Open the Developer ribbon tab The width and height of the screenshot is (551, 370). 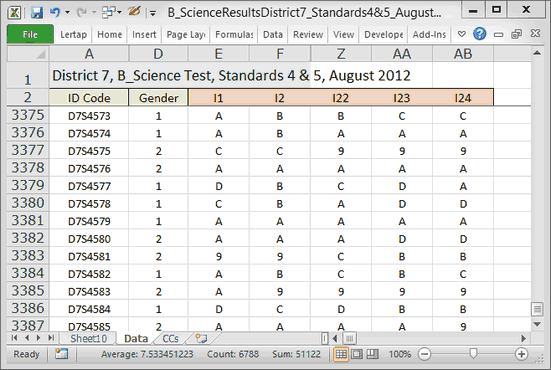[x=383, y=34]
